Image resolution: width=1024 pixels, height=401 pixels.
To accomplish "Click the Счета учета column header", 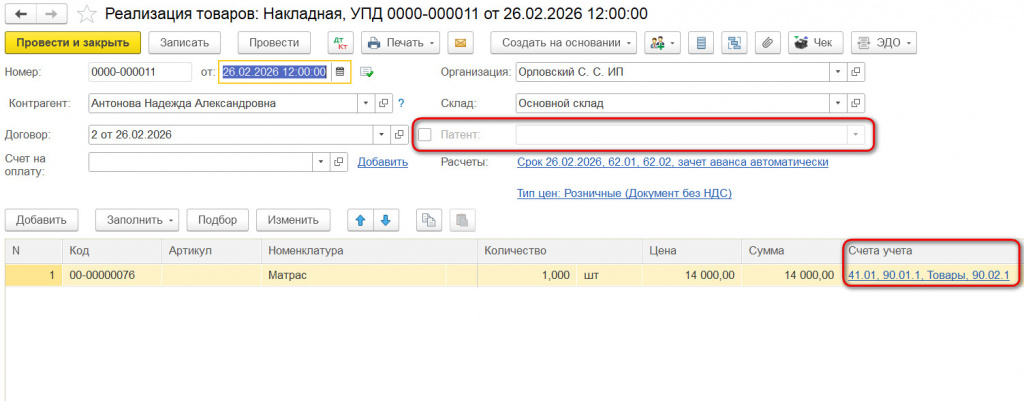I will [x=930, y=251].
